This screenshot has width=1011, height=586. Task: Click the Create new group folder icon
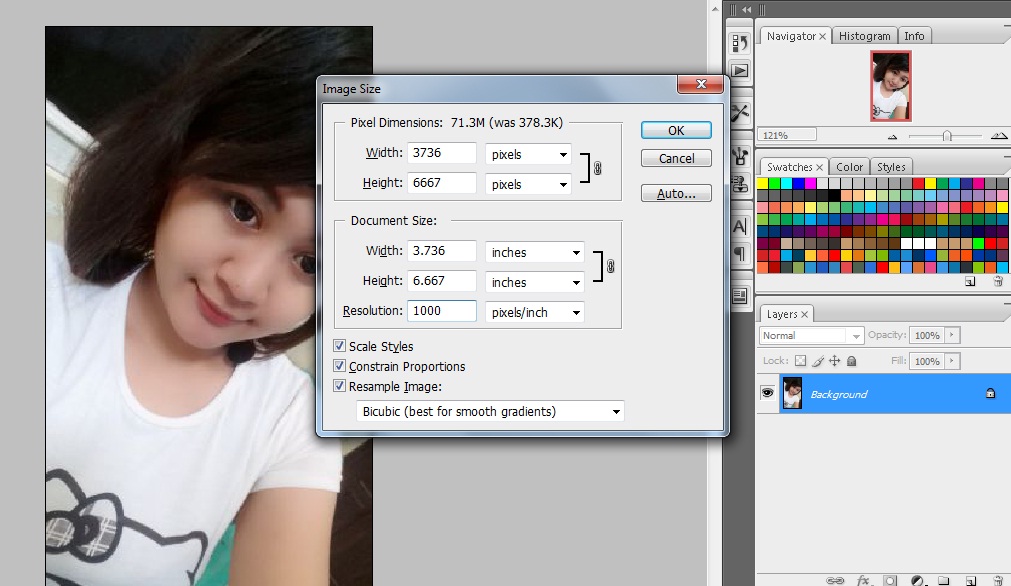pyautogui.click(x=943, y=579)
